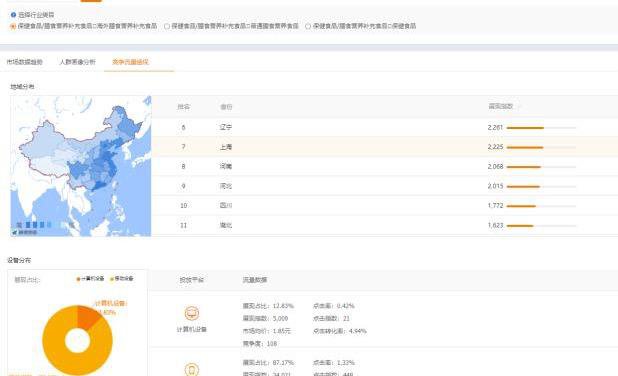Screen dimensions: 618x376
Task: Click the 点击率: 0.42% text
Action: click(334, 306)
